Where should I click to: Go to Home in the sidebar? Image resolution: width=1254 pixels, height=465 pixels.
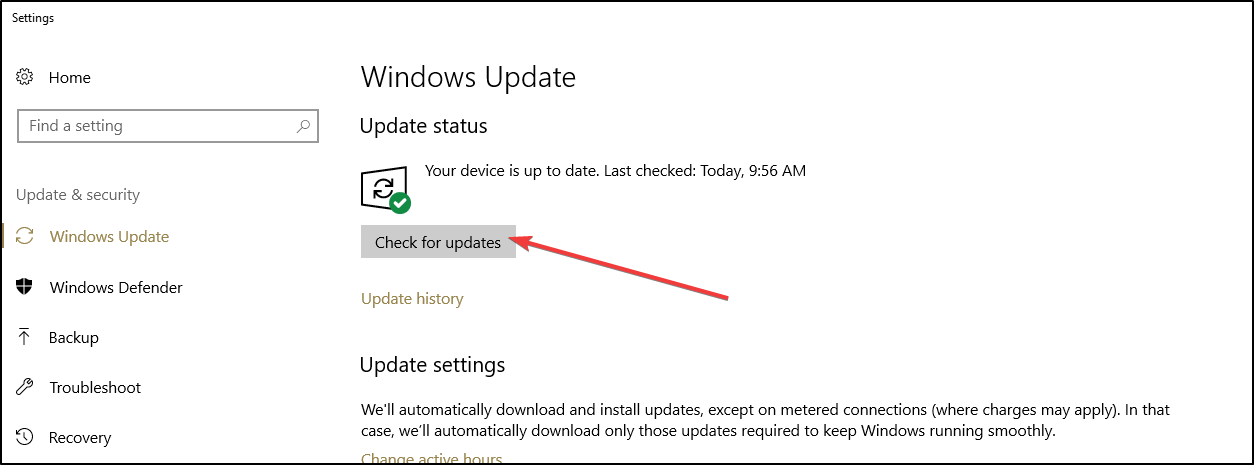coord(69,77)
